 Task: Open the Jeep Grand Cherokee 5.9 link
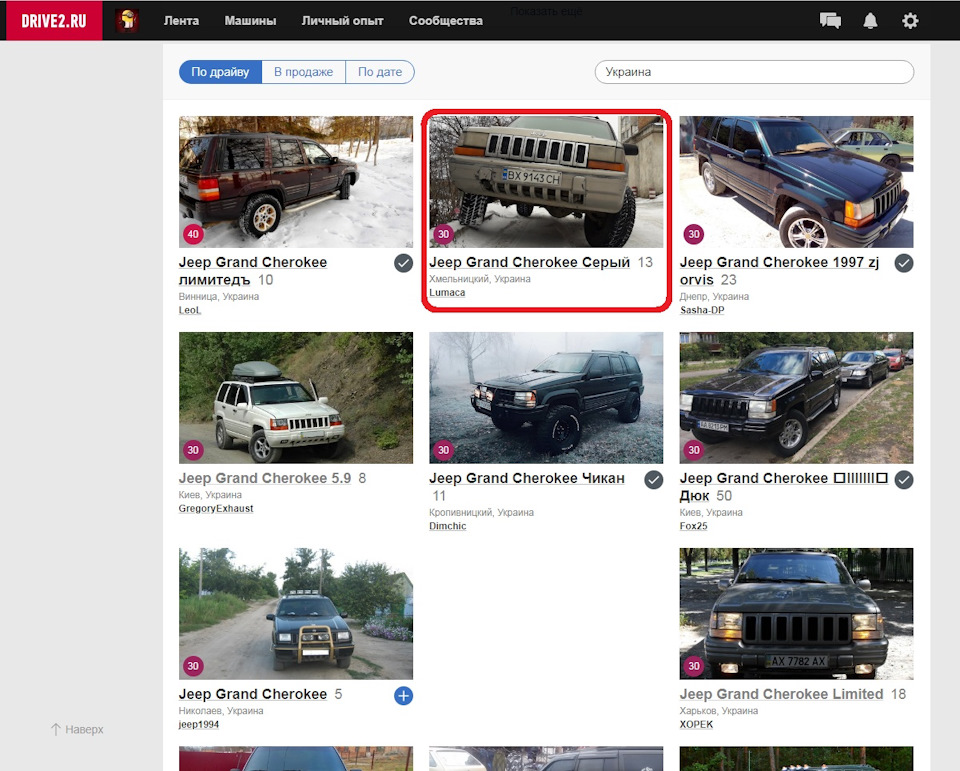[x=264, y=478]
